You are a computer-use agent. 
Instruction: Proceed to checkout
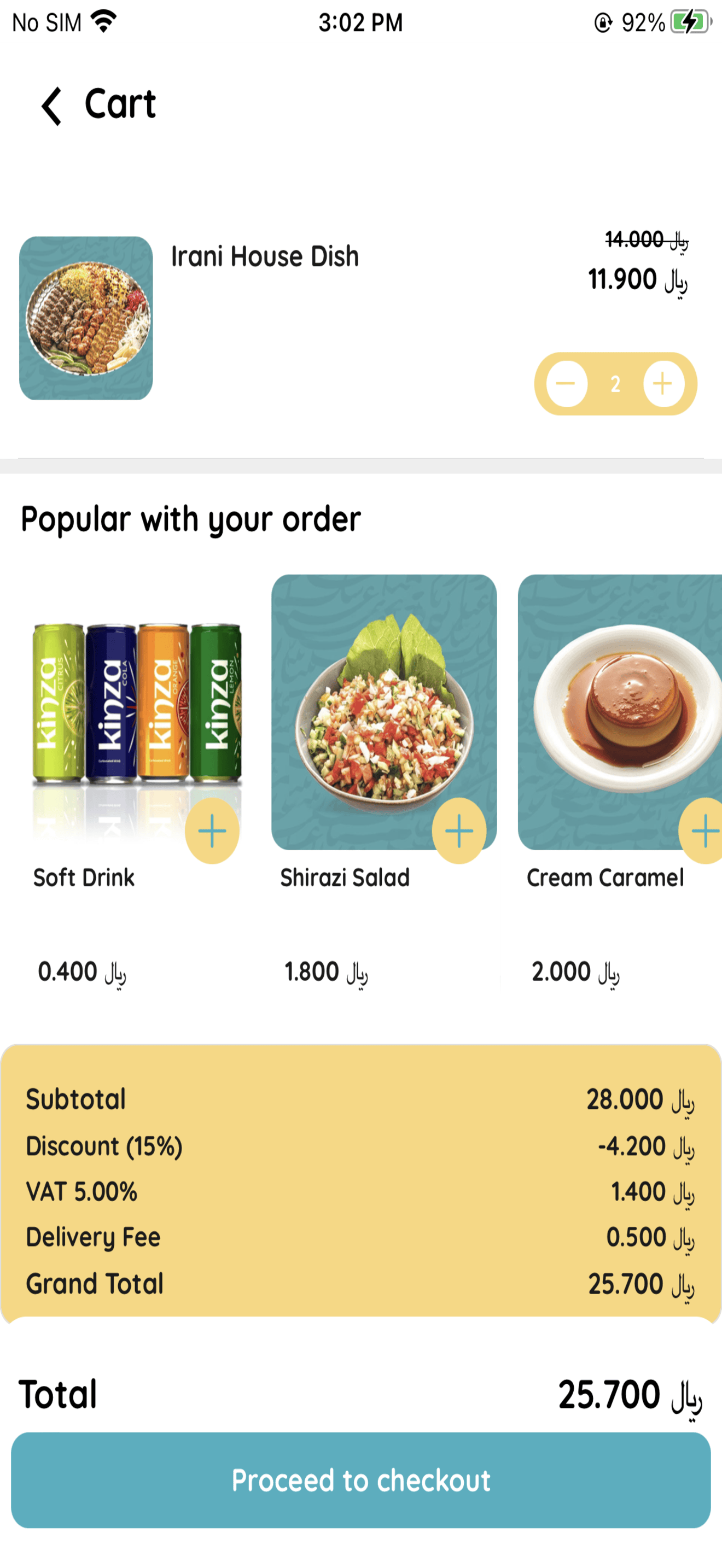pos(361,1480)
